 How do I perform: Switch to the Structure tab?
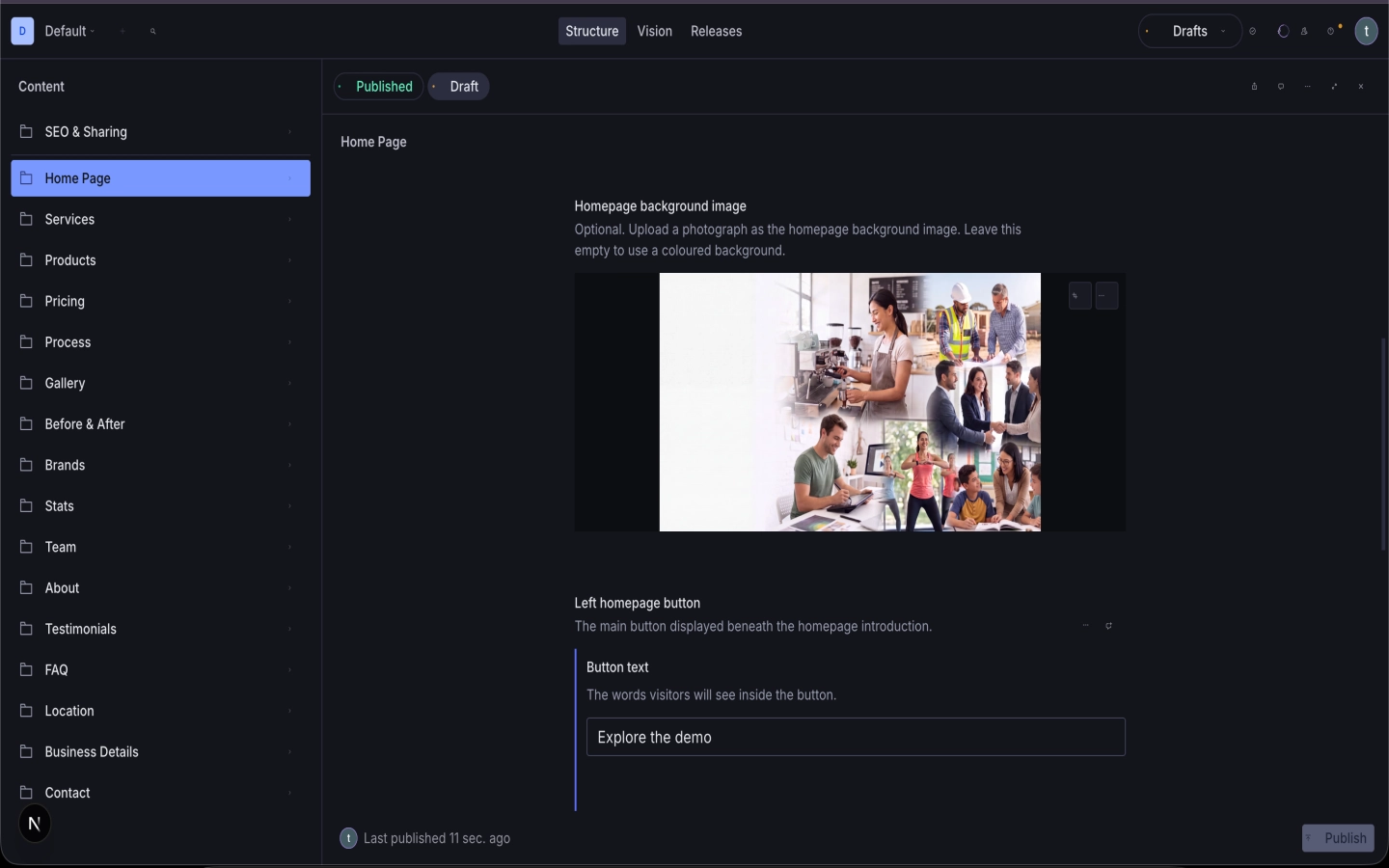(592, 31)
